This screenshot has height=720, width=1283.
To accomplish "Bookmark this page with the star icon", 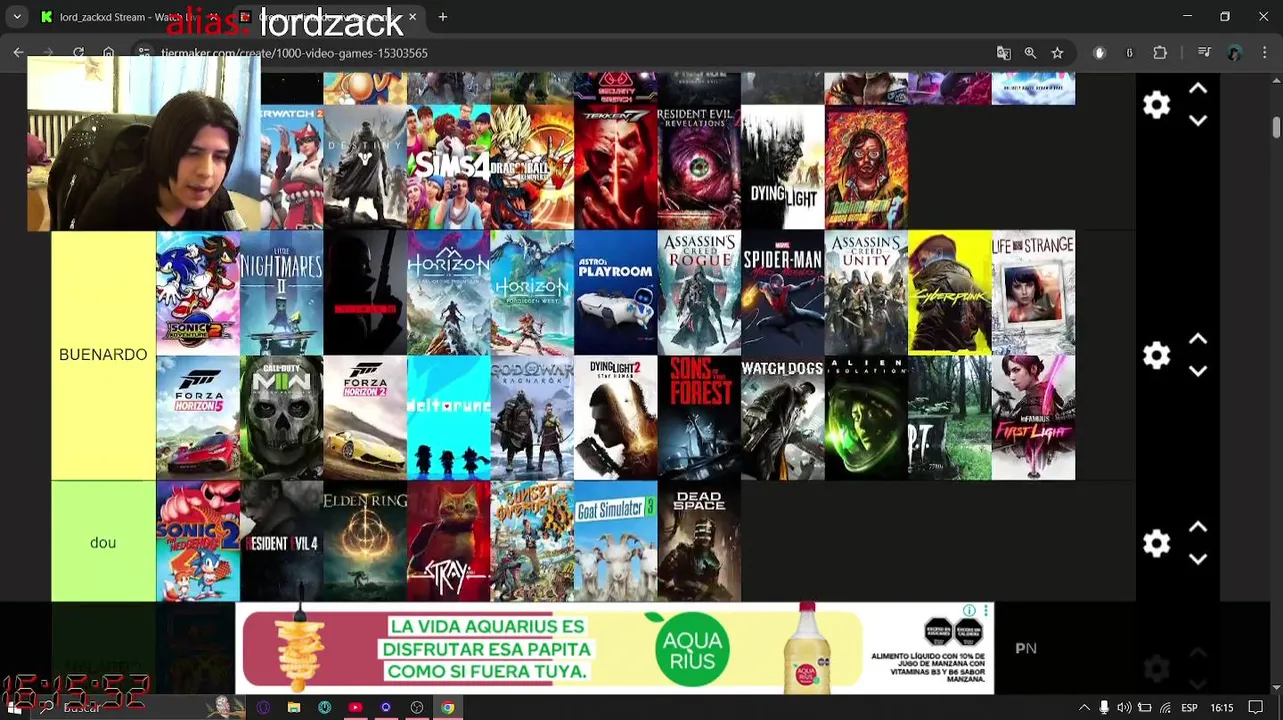I will point(1057,53).
